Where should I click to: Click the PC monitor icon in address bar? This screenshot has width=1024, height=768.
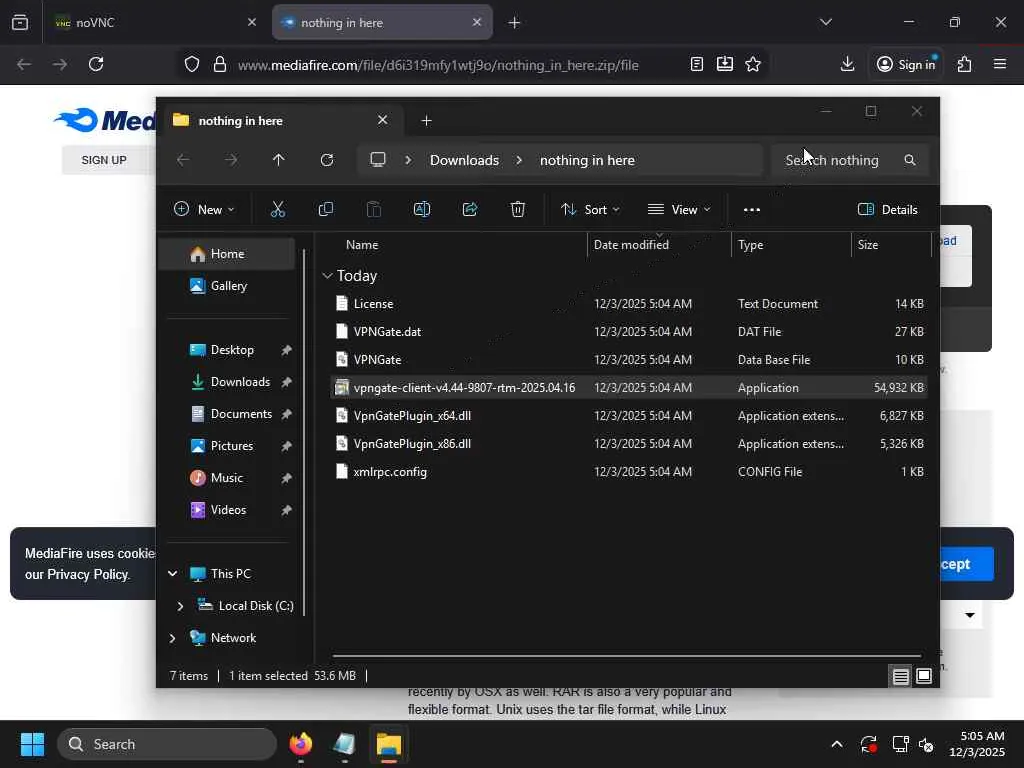(x=377, y=160)
